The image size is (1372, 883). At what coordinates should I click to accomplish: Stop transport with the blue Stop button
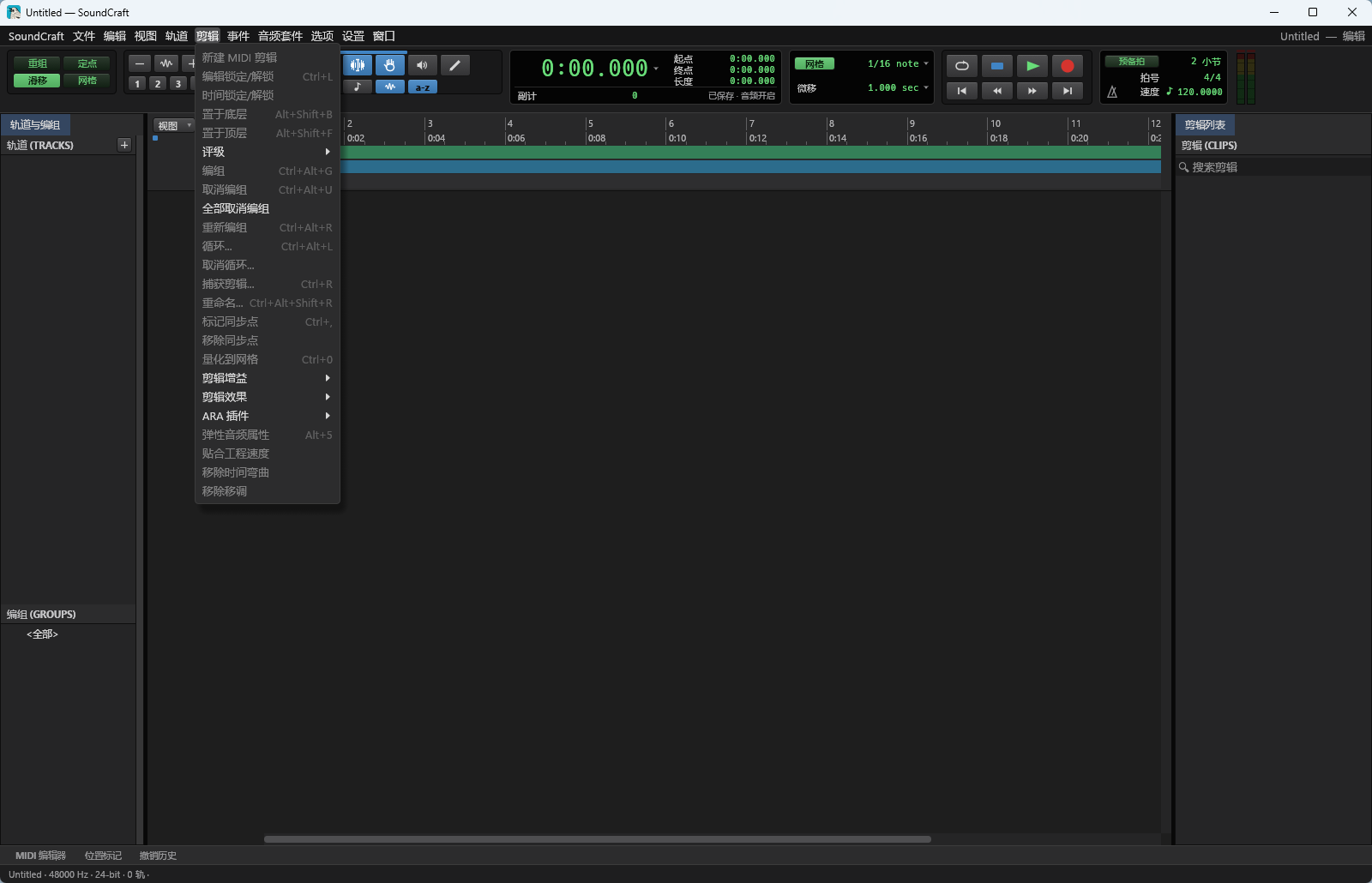coord(997,66)
